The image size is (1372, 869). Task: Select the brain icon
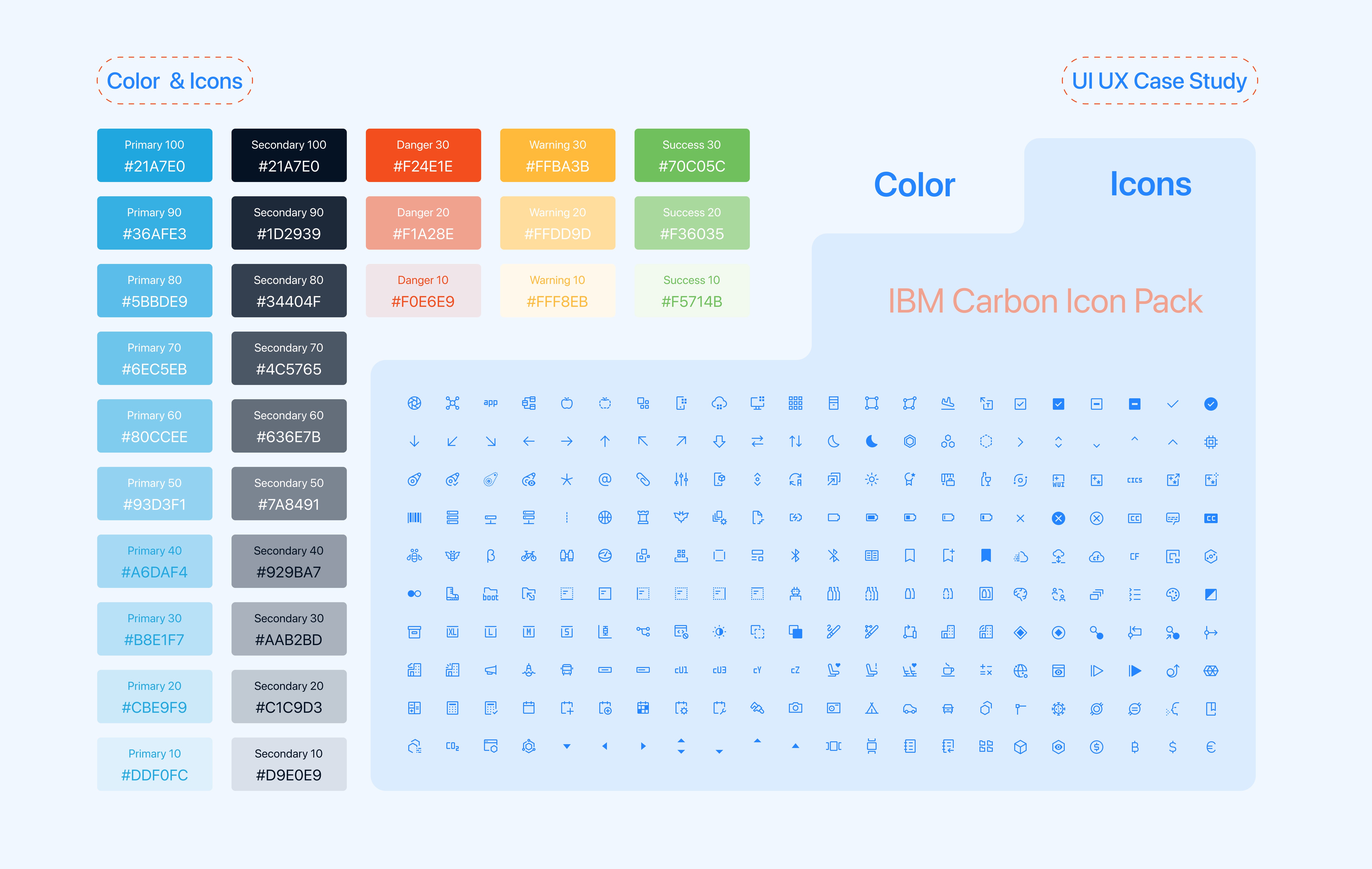[1020, 594]
